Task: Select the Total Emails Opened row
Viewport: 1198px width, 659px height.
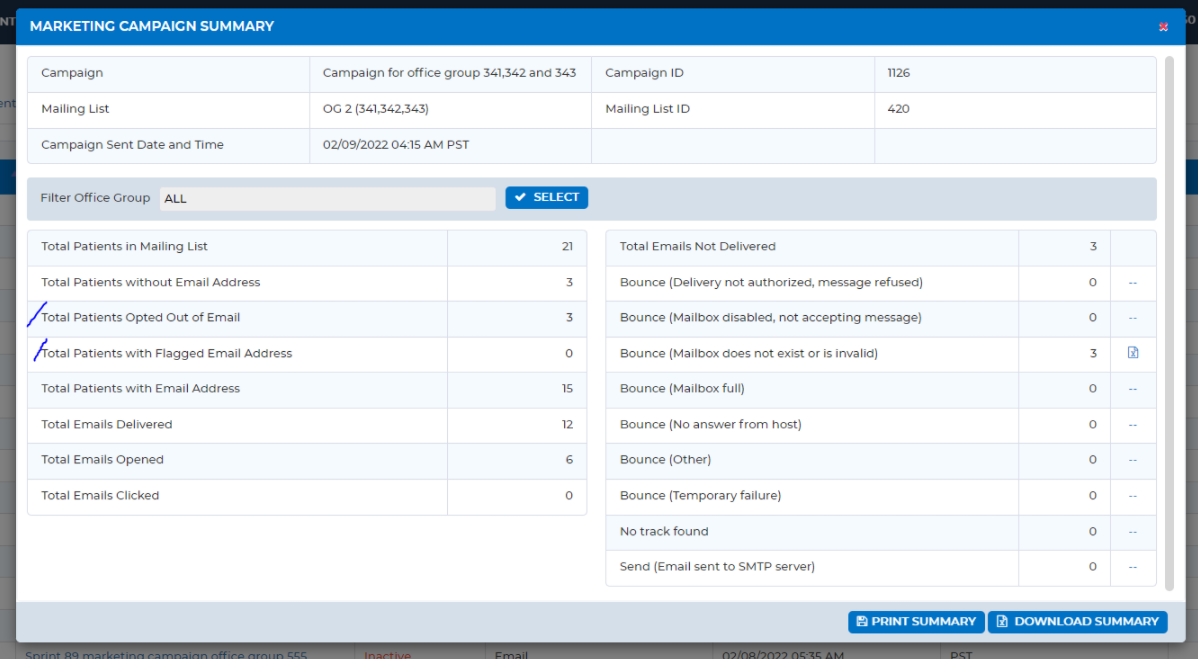Action: pos(307,460)
